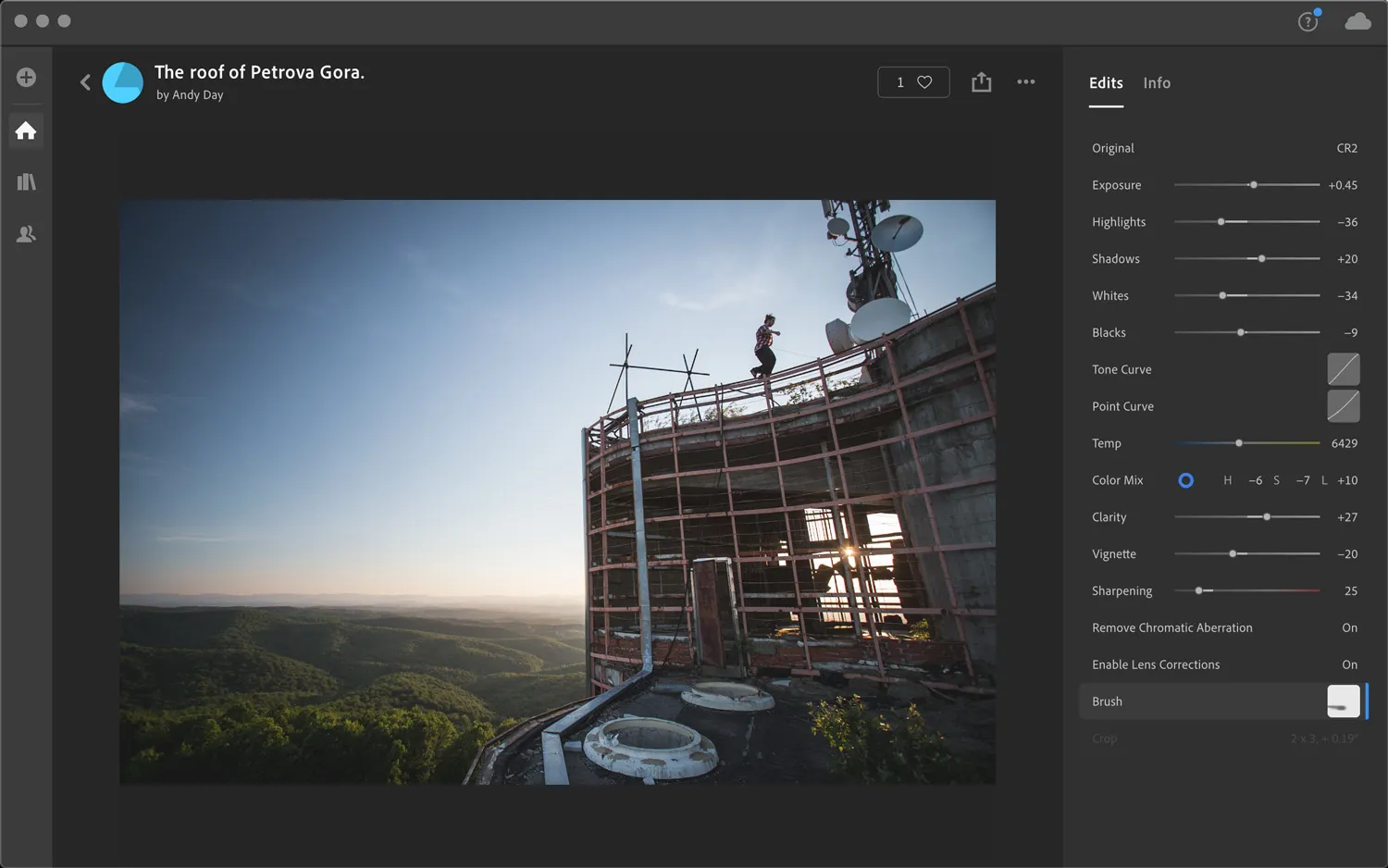The height and width of the screenshot is (868, 1388).
Task: Click the share export icon
Action: point(981,82)
